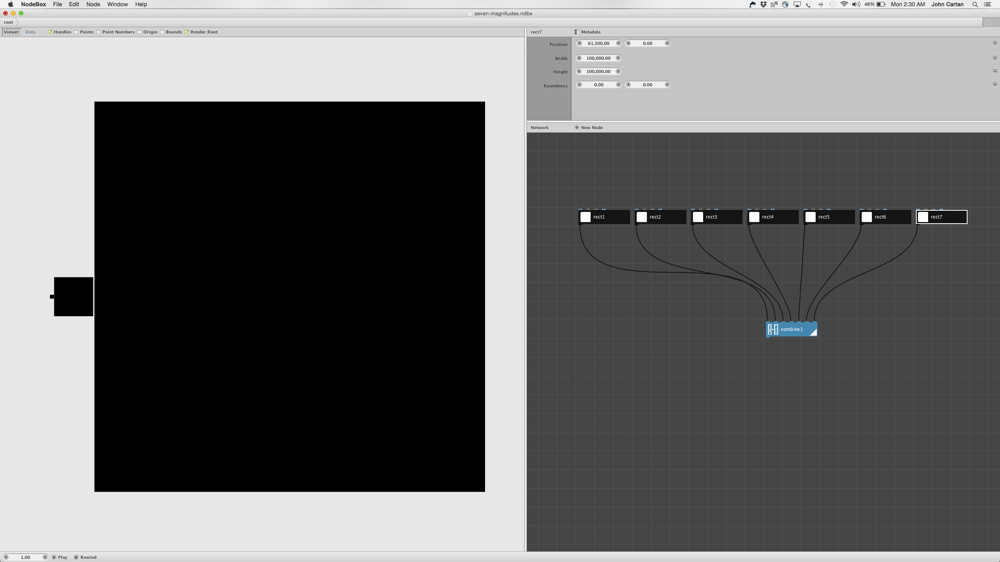Screen dimensions: 1000x562
Task: Enable the Origin checkbox
Action: pos(140,32)
